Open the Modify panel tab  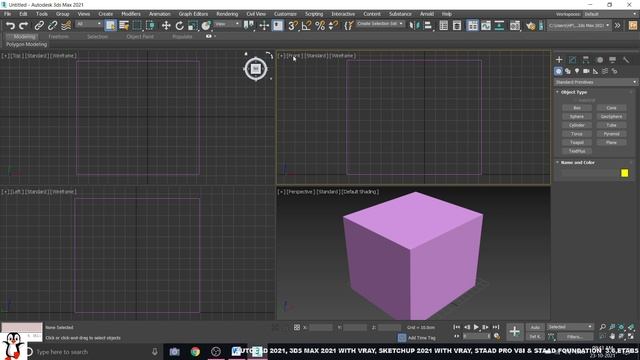[x=572, y=60]
